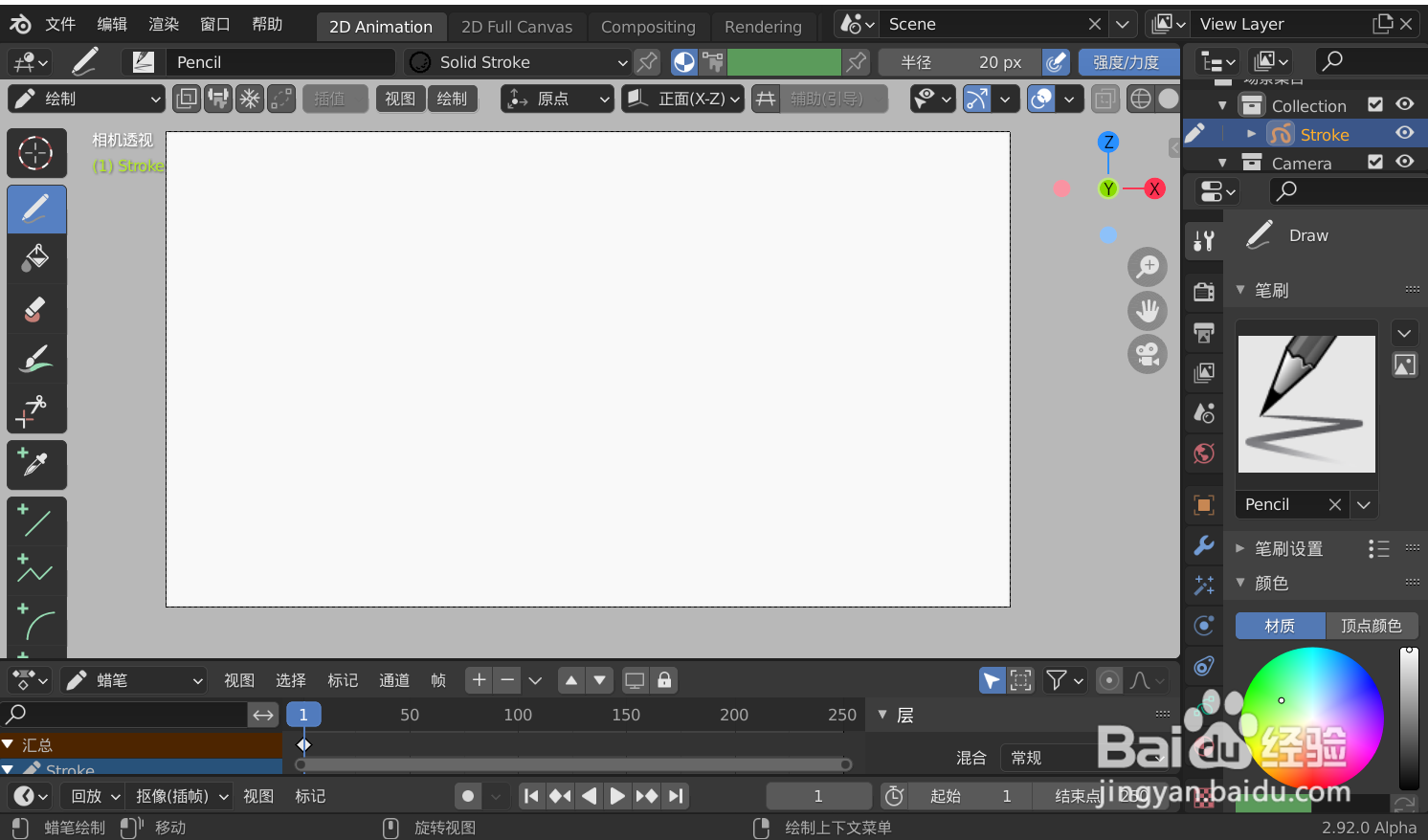The image size is (1428, 840).
Task: Open the 文件 menu
Action: click(59, 23)
